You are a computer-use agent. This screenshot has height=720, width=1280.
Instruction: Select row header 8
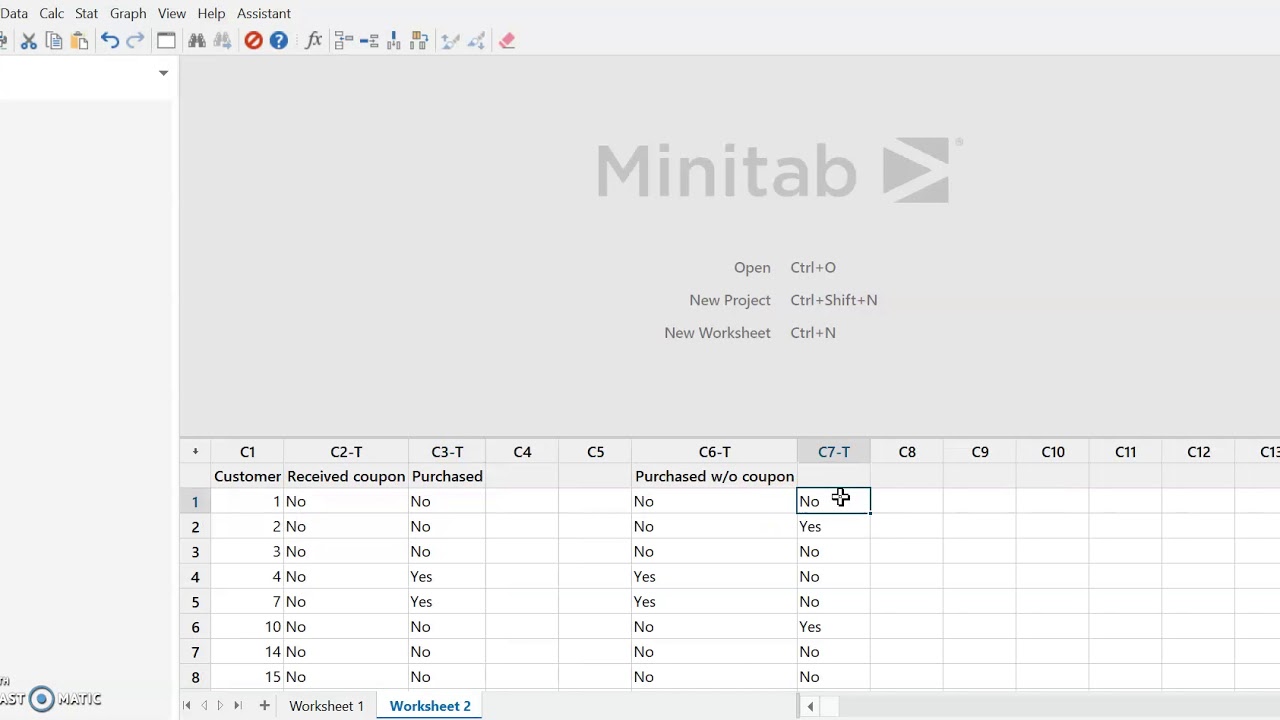click(x=195, y=677)
